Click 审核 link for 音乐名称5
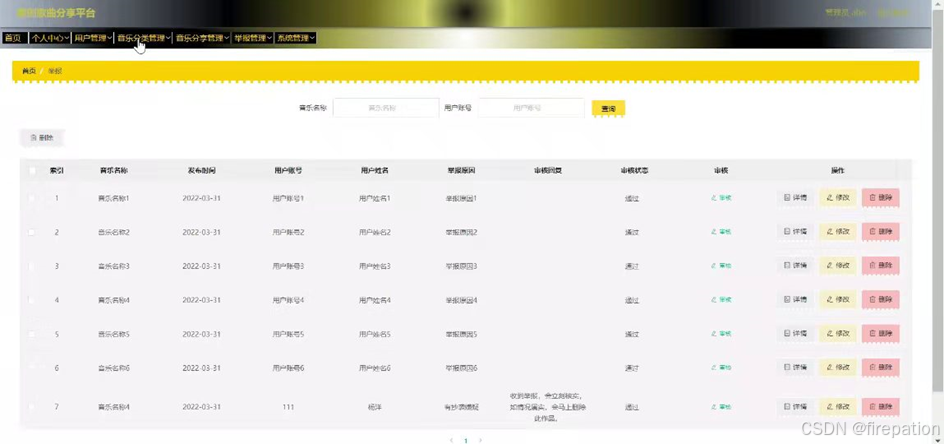Screen dimensions: 944x444 click(x=721, y=334)
